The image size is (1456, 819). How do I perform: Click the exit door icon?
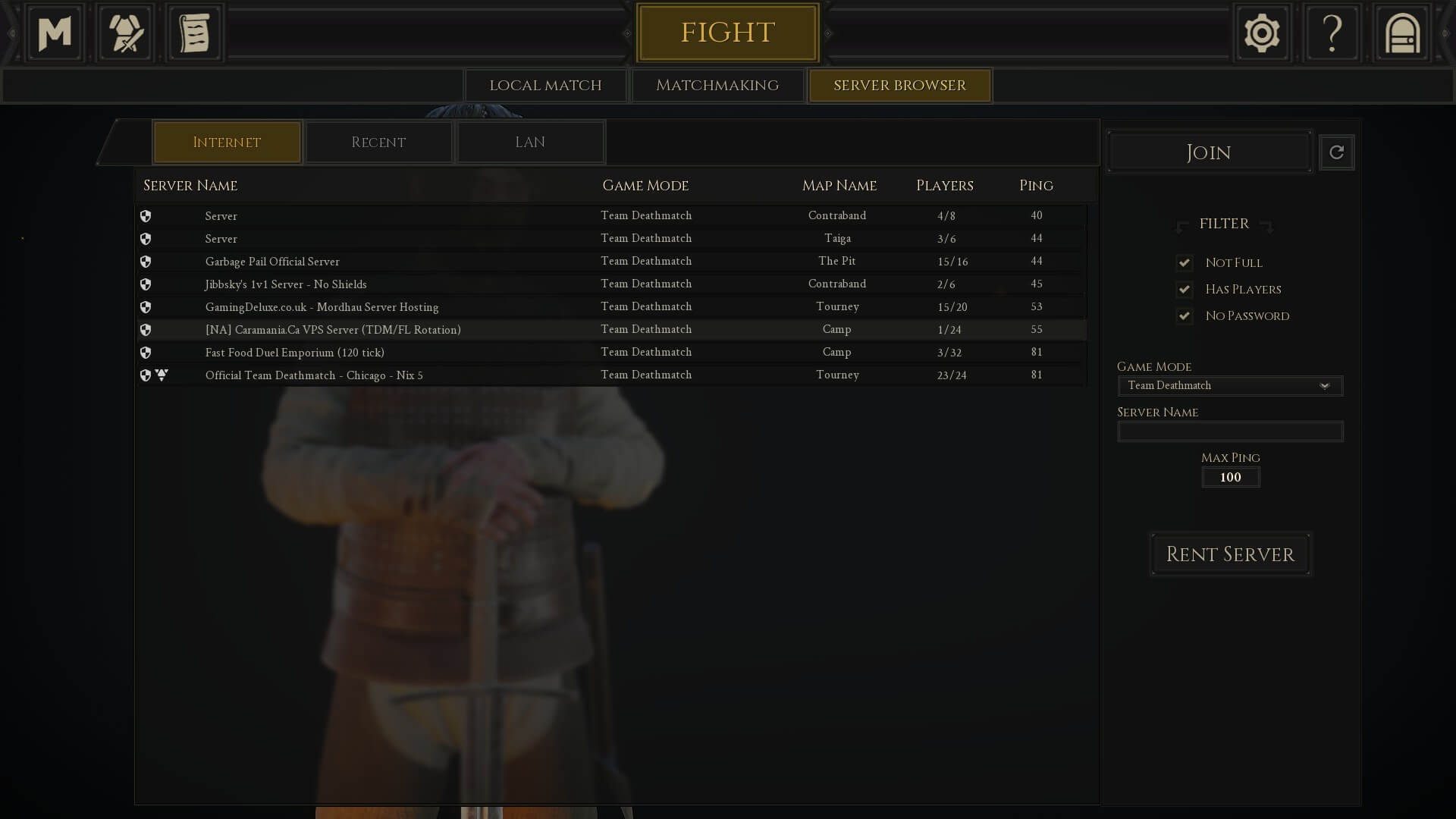(1402, 33)
